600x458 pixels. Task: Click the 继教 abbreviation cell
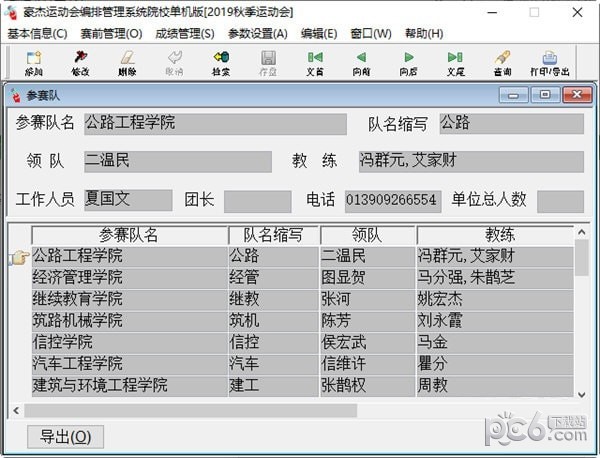pos(274,299)
